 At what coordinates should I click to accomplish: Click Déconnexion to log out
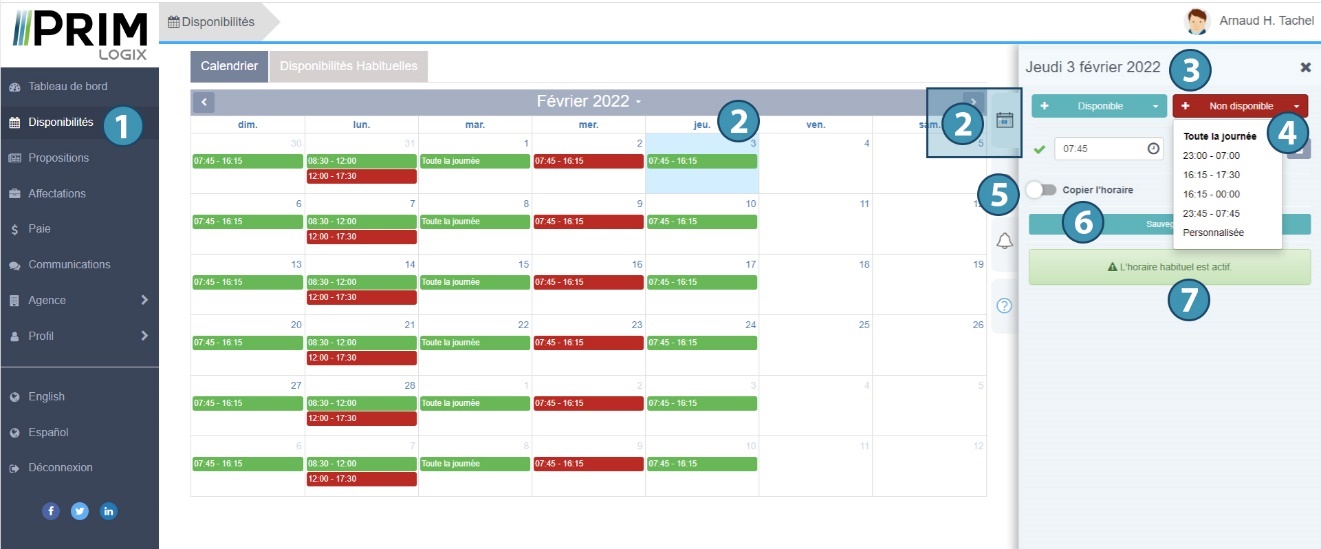coord(60,468)
